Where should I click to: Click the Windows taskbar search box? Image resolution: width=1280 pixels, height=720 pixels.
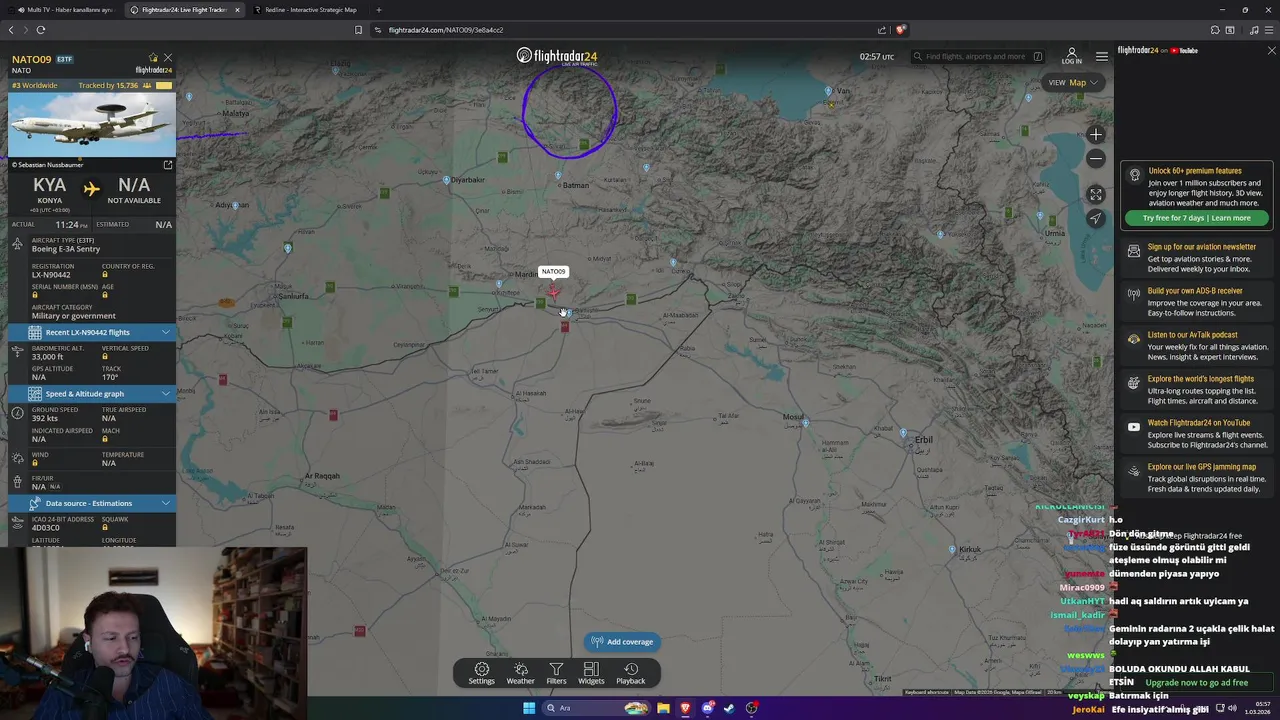tap(597, 708)
